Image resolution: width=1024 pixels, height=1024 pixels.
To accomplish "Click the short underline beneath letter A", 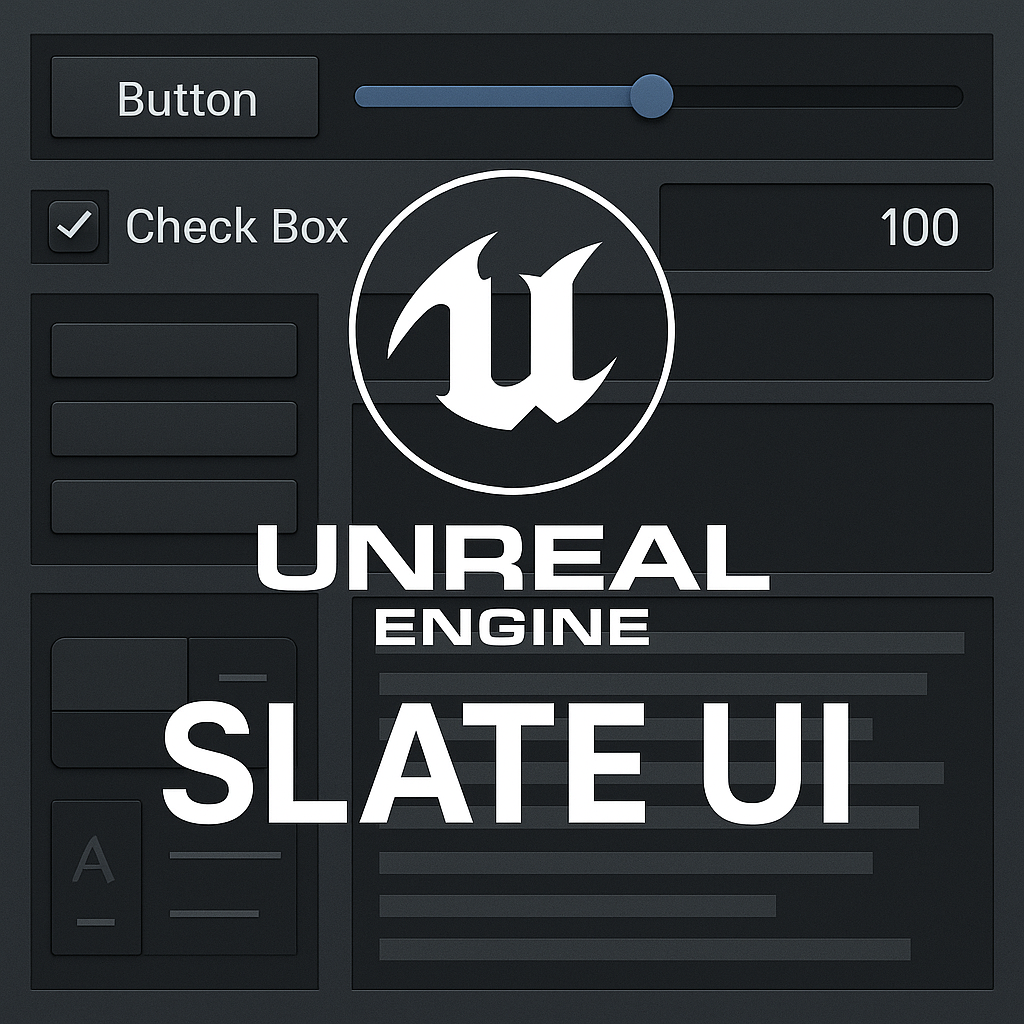I will [x=96, y=922].
